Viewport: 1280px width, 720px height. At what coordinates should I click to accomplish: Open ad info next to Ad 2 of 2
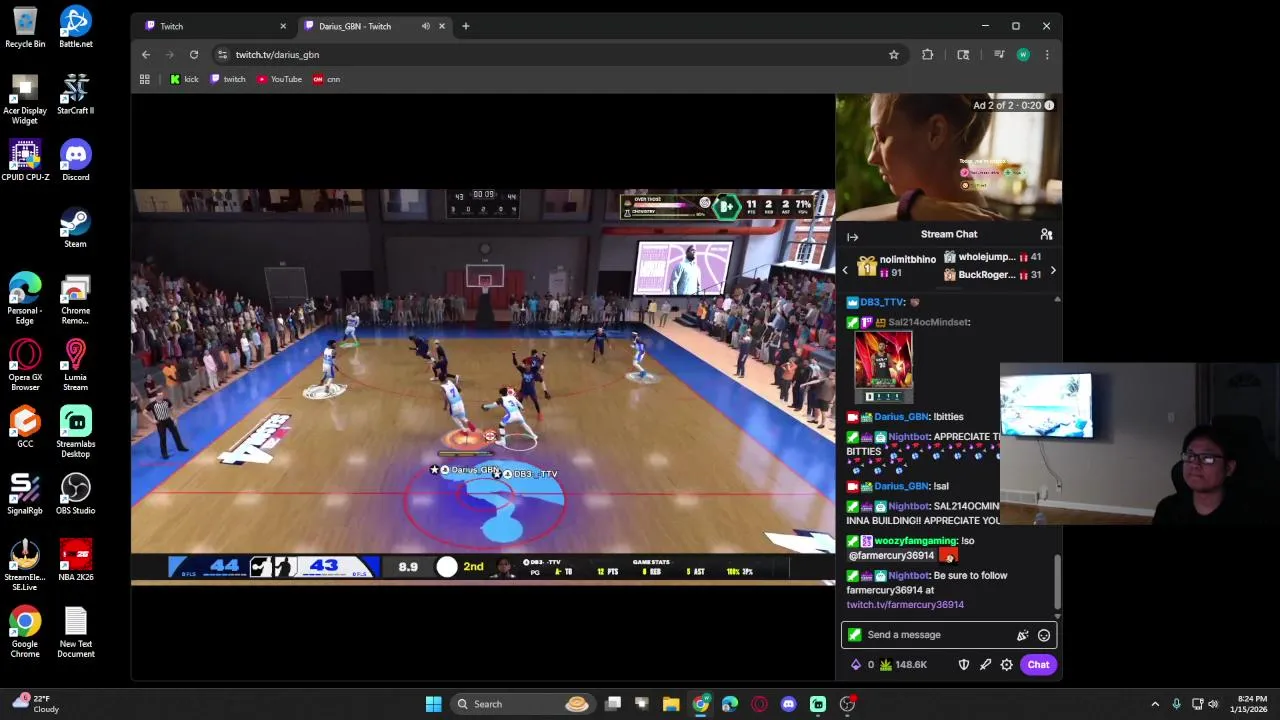click(1049, 105)
